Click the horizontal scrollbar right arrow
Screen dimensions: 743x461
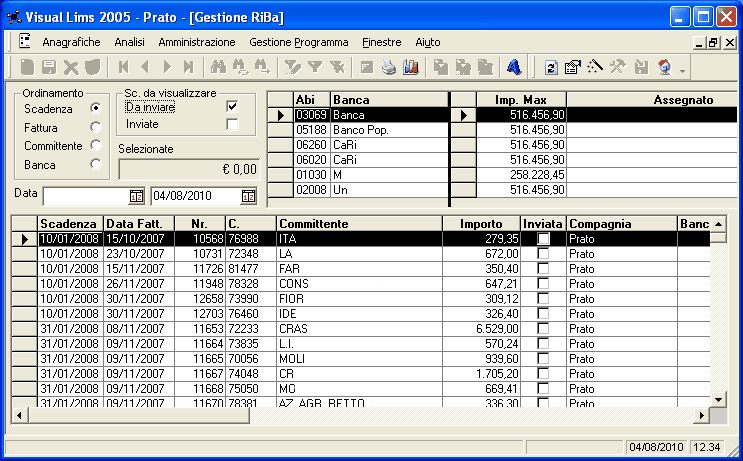coord(702,416)
